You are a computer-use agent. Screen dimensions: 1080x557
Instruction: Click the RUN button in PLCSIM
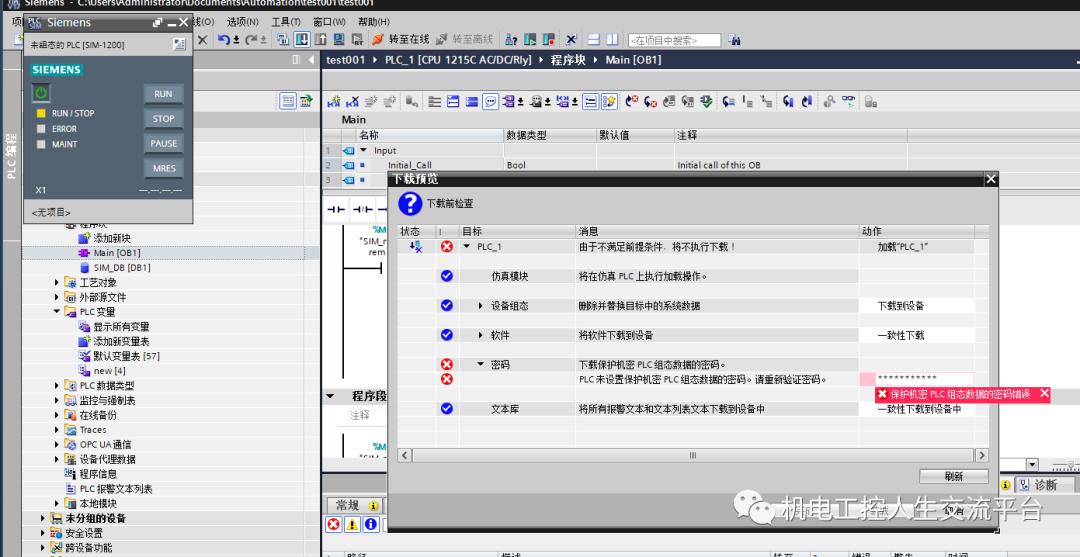tap(163, 94)
